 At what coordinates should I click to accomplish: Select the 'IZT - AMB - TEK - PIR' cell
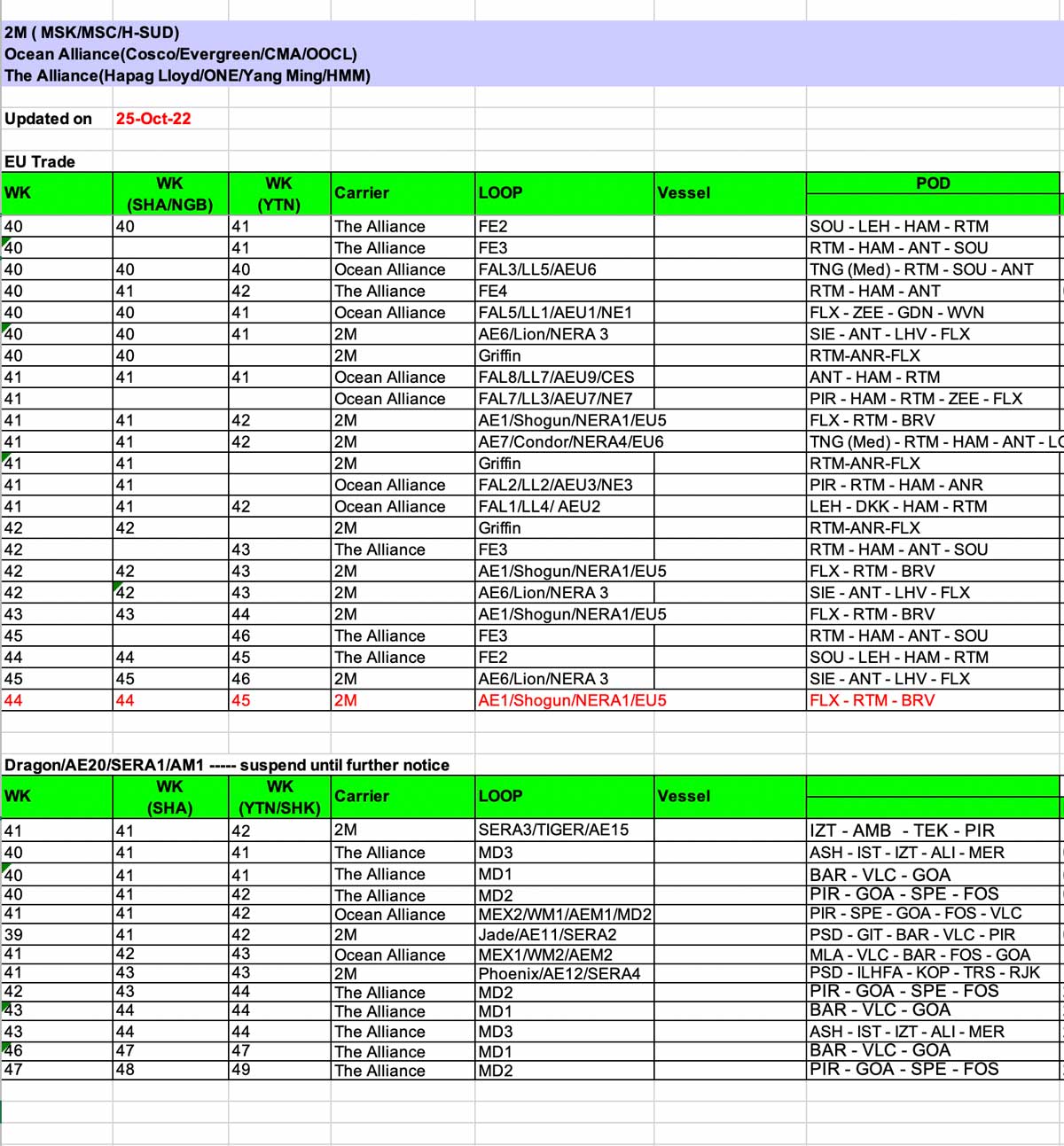(902, 830)
